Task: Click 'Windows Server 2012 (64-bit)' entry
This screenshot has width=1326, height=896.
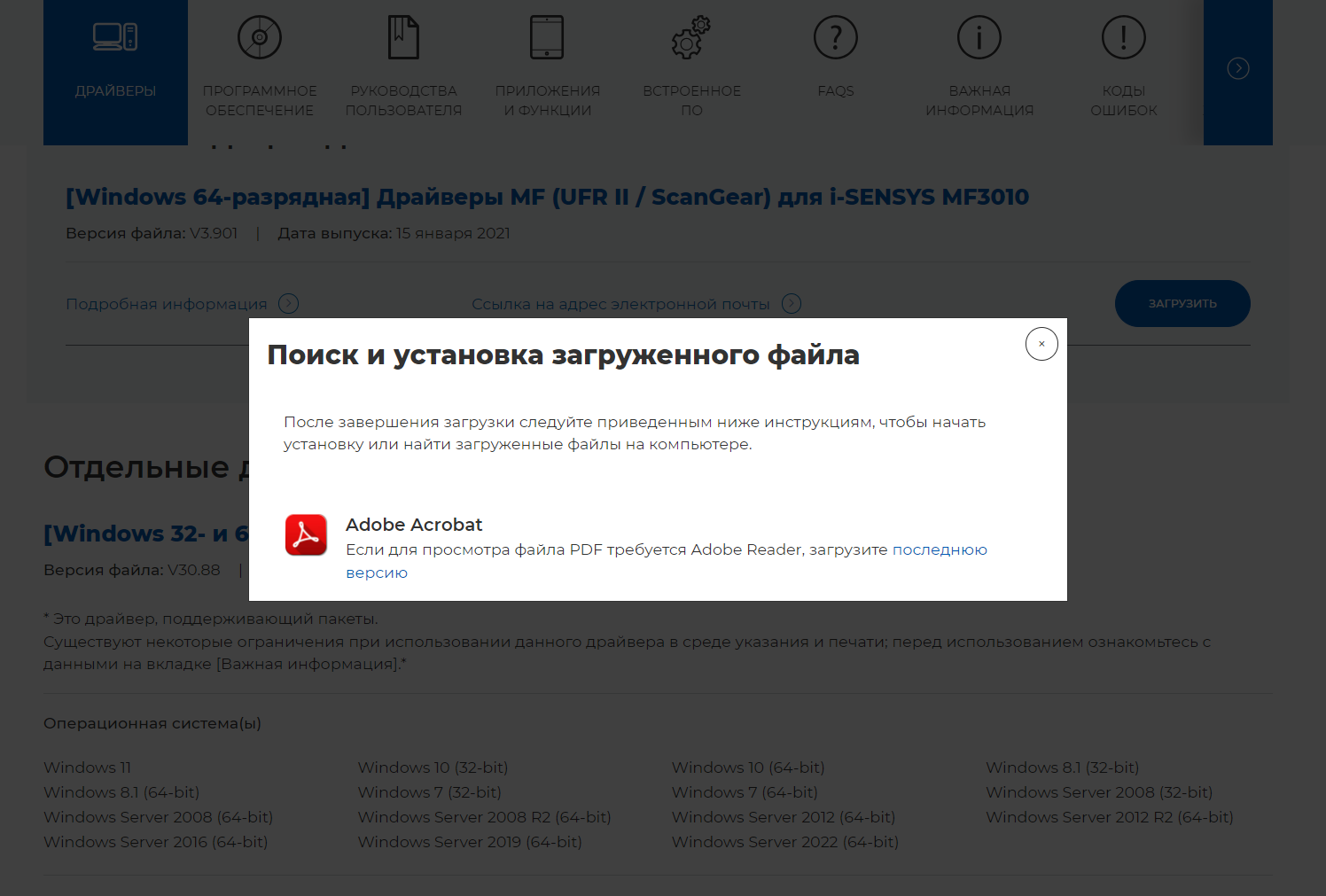Action: pos(784,817)
